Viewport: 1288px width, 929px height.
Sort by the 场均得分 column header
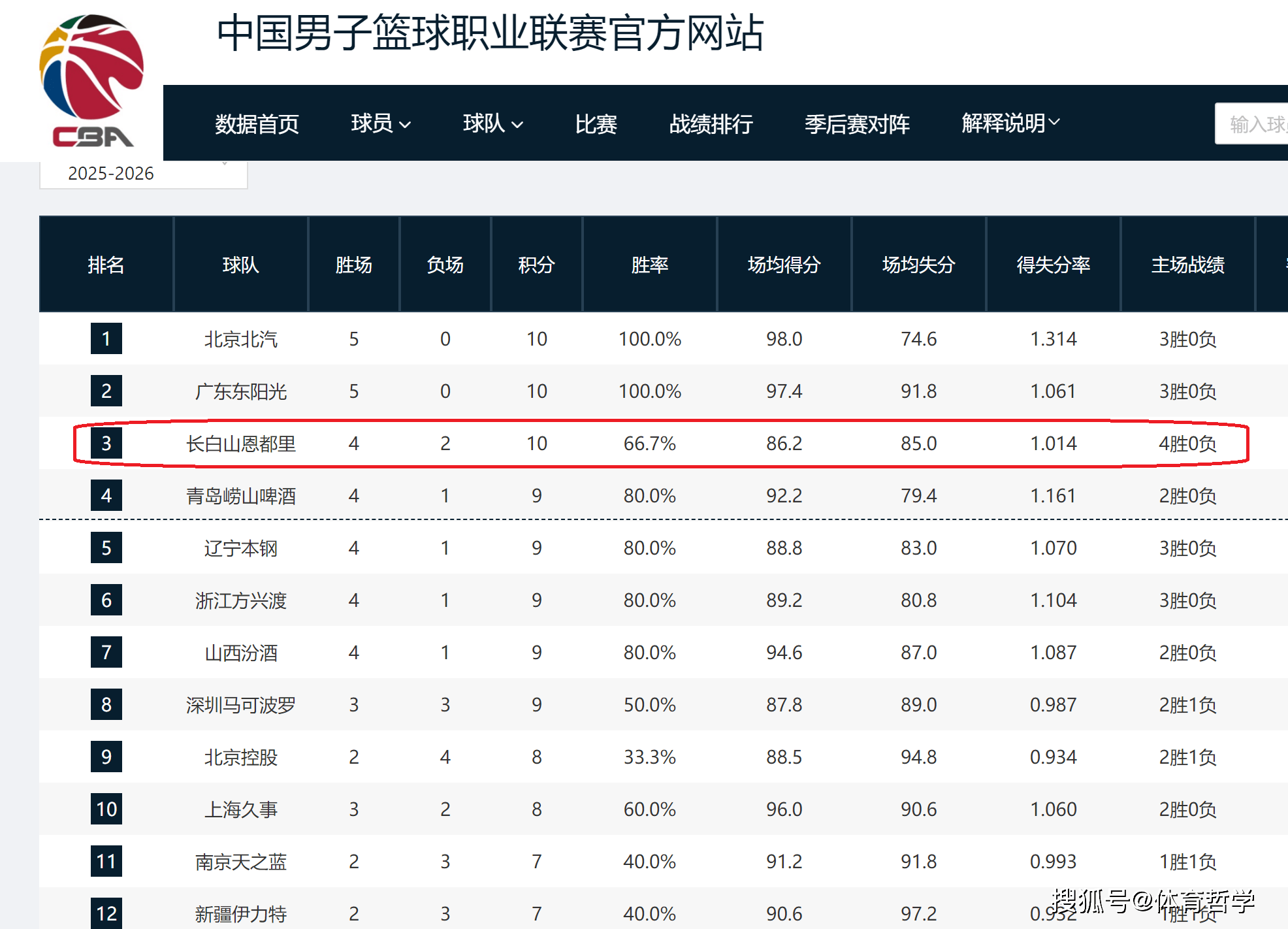pyautogui.click(x=784, y=265)
